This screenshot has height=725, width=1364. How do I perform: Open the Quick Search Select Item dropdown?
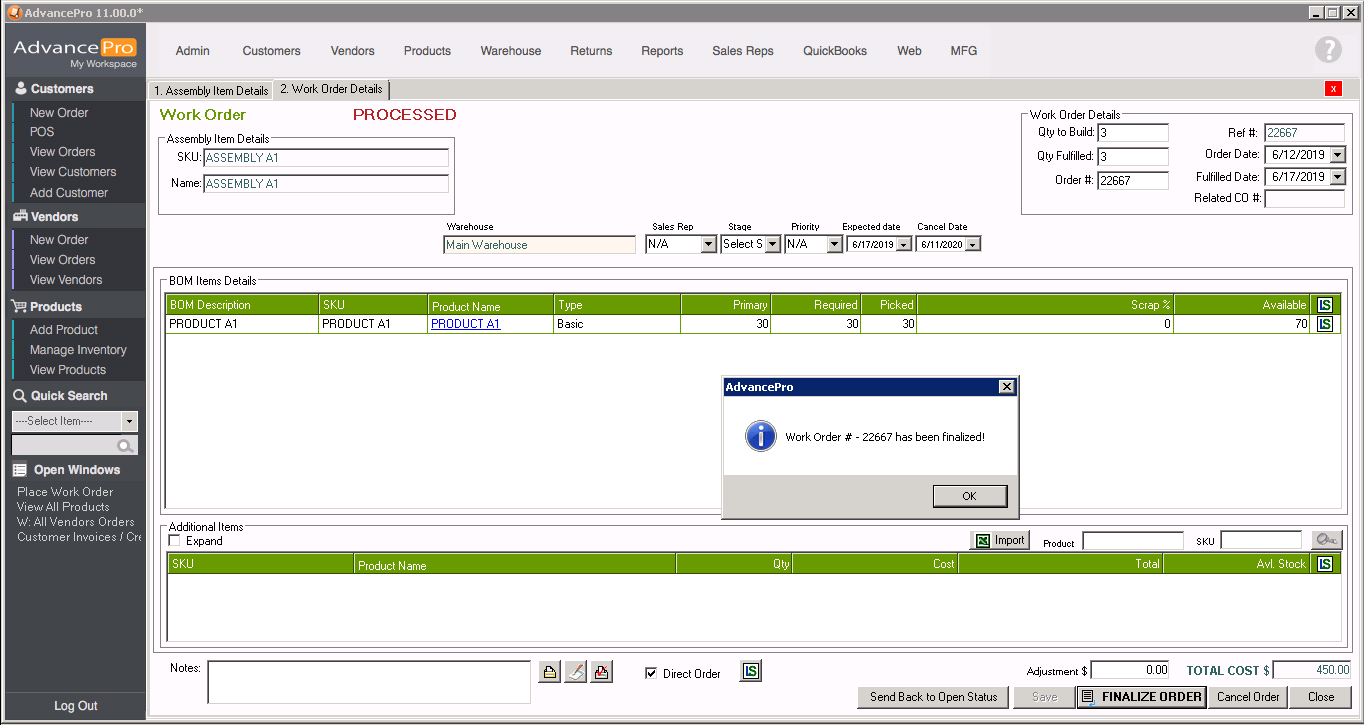pos(129,421)
